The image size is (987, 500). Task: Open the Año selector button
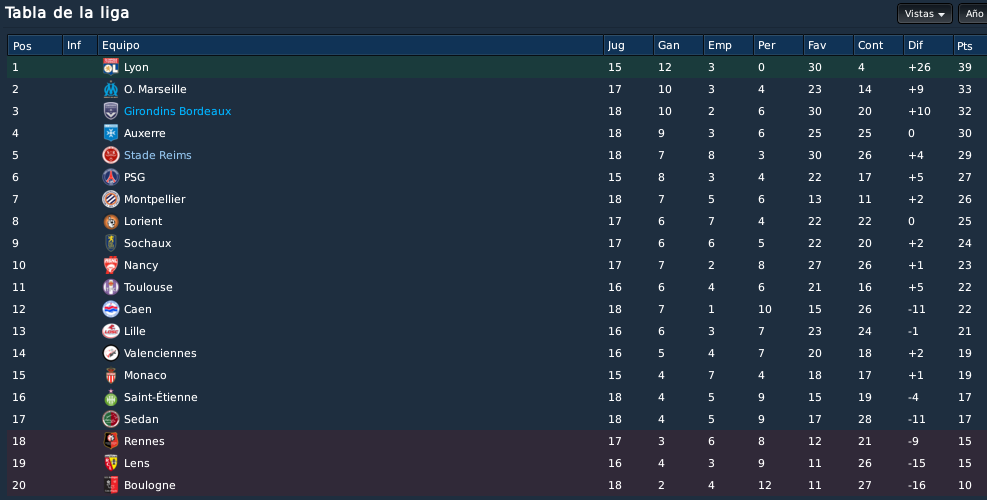click(973, 14)
